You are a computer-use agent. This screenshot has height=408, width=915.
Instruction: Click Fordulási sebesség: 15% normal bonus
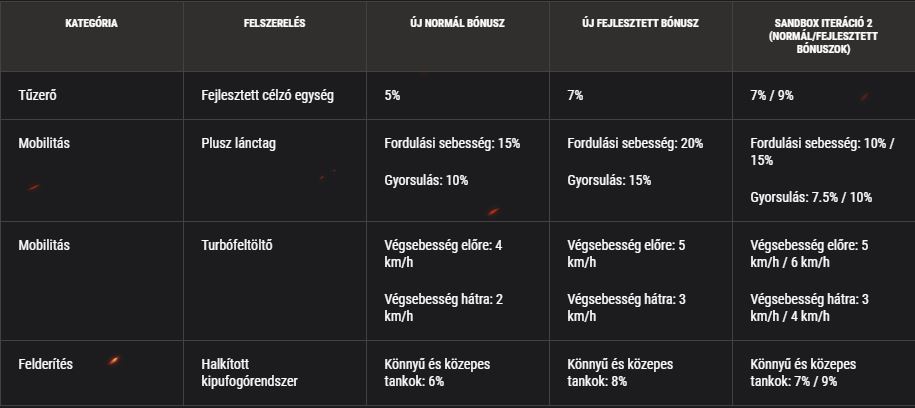(452, 144)
